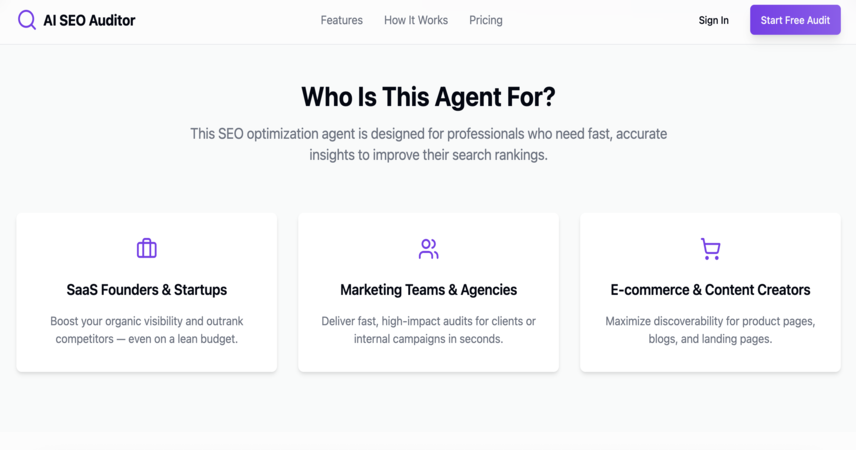Click the users icon for Marketing Teams
Viewport: 856px width, 450px height.
point(429,248)
